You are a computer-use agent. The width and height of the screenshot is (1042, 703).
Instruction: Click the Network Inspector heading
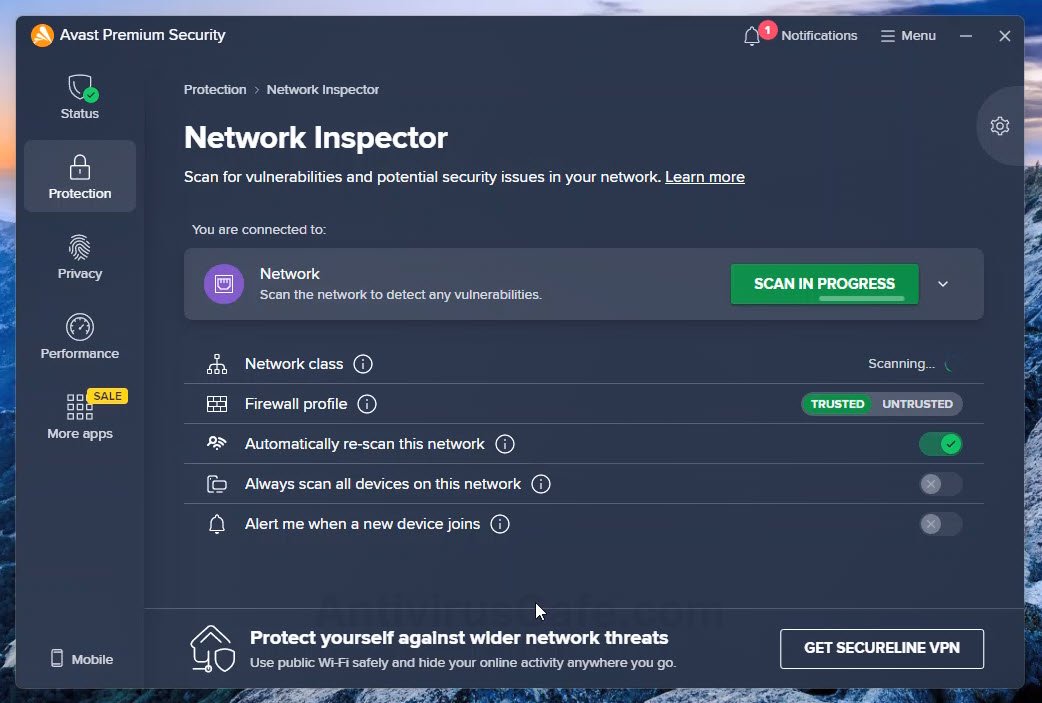pos(316,138)
